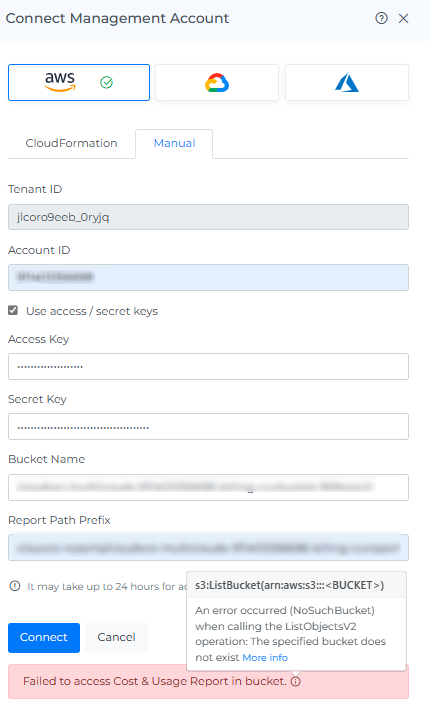Click the info icon next to the error message
The height and width of the screenshot is (713, 430).
pyautogui.click(x=295, y=681)
